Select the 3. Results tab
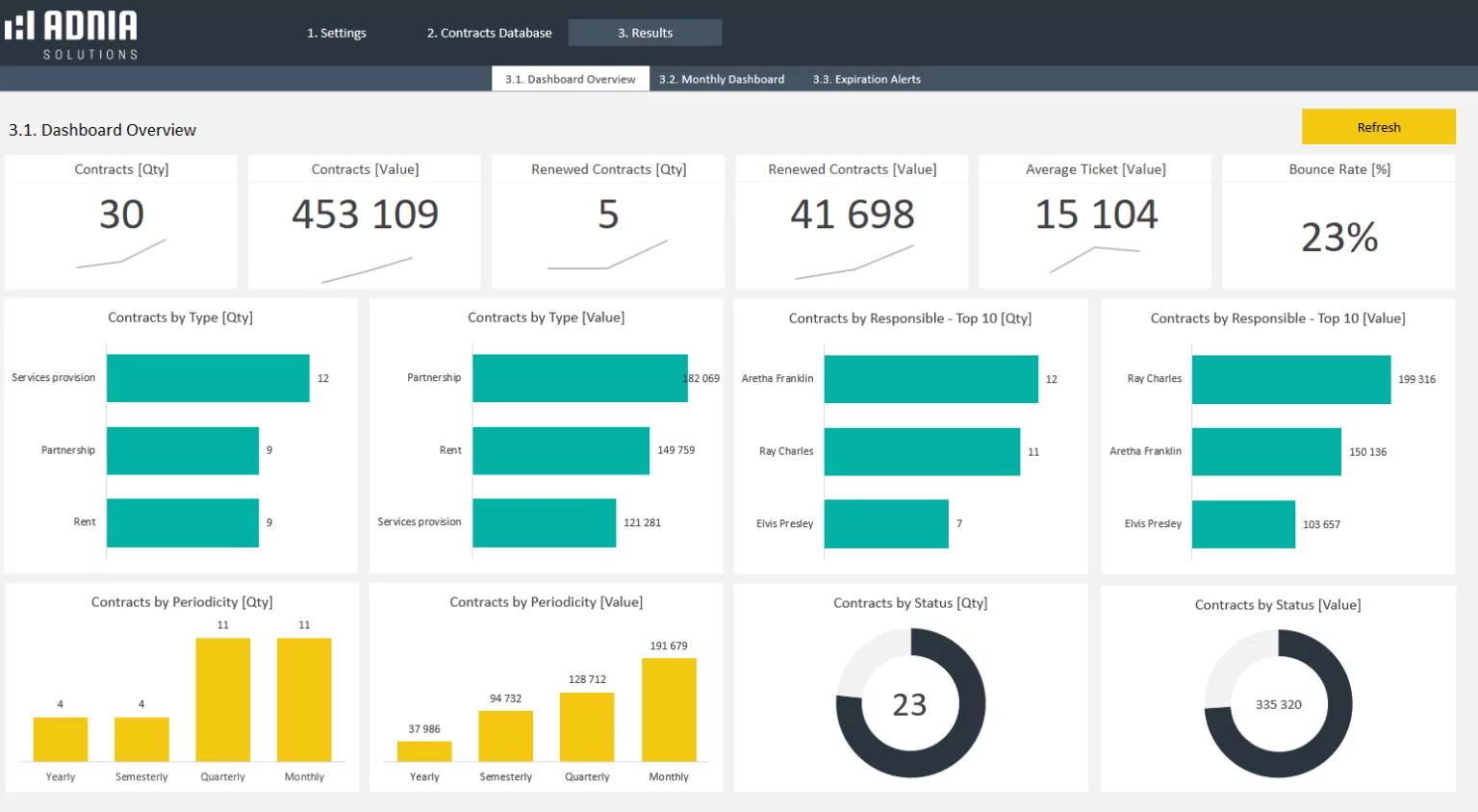 (x=645, y=33)
